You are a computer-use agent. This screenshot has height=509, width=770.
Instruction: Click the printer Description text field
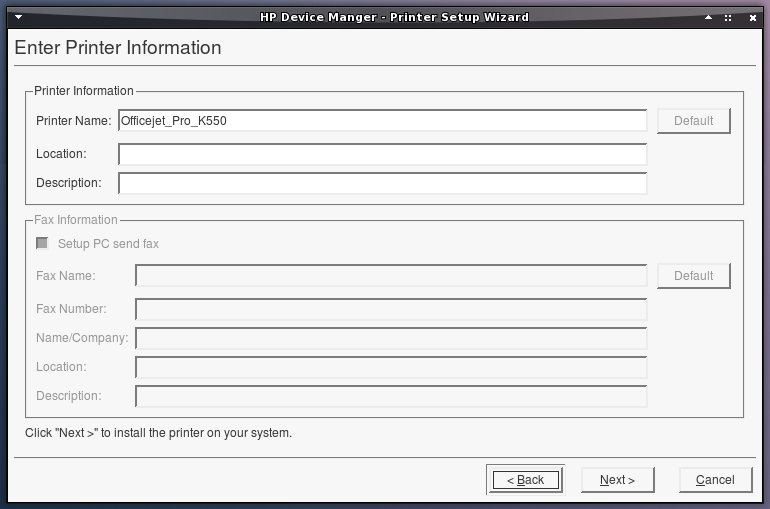point(383,183)
